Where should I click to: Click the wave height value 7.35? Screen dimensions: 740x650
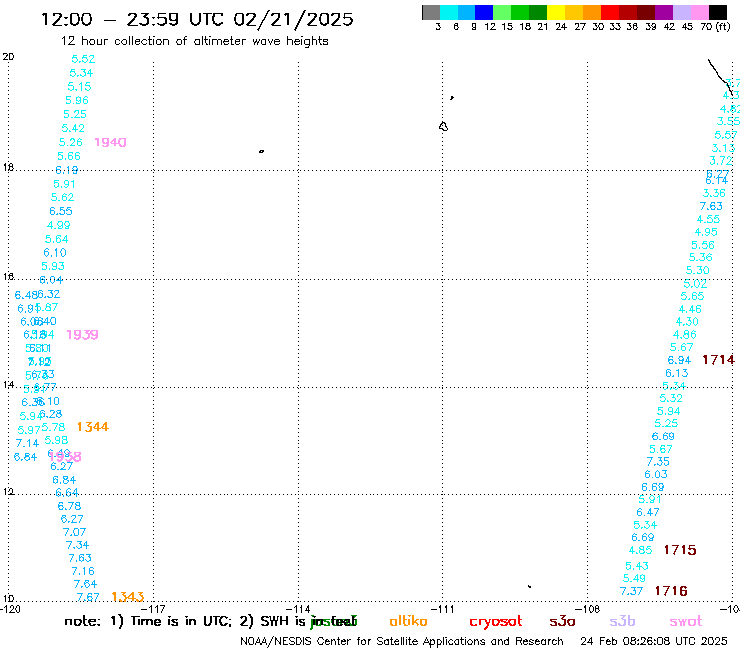[657, 462]
